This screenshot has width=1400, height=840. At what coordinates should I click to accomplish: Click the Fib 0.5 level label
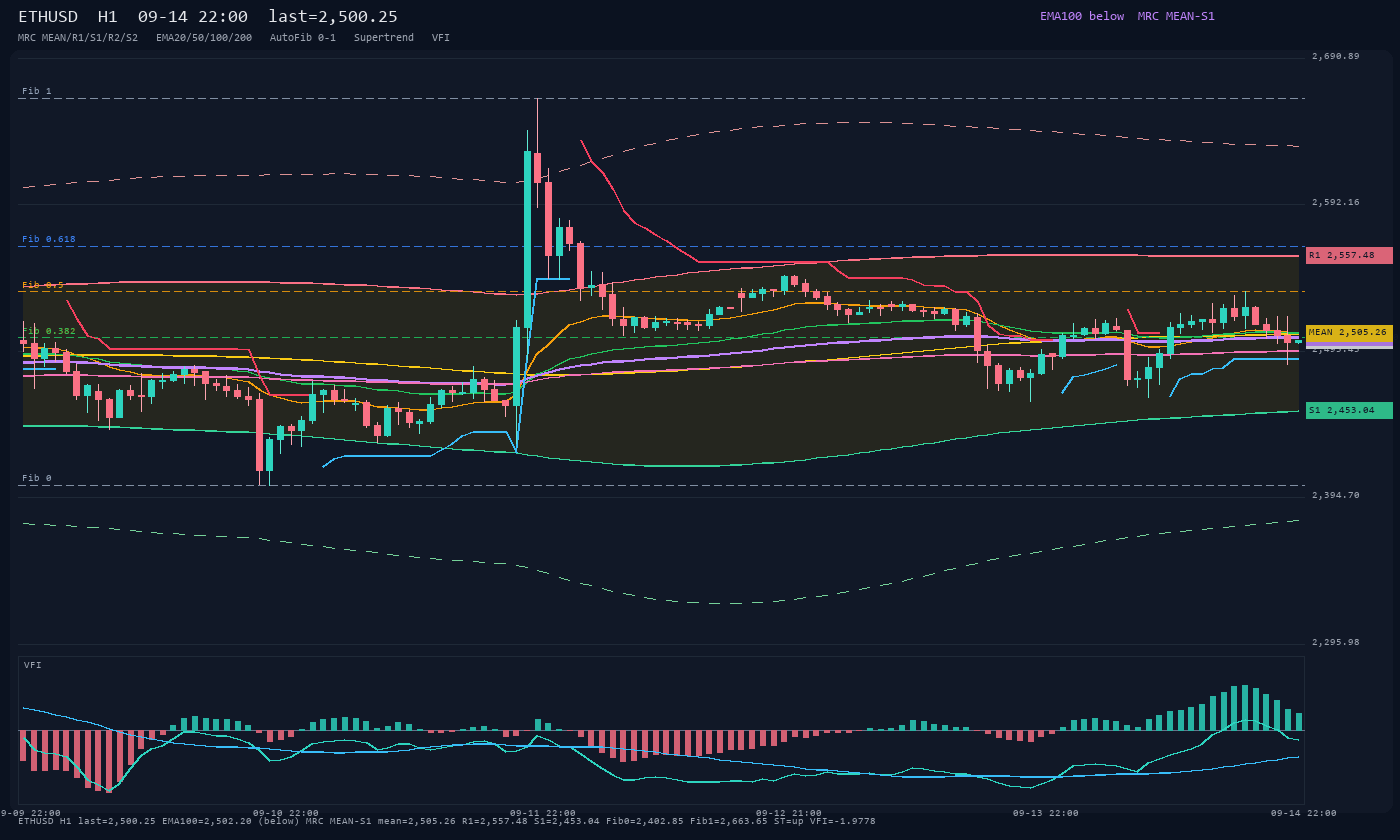(43, 285)
